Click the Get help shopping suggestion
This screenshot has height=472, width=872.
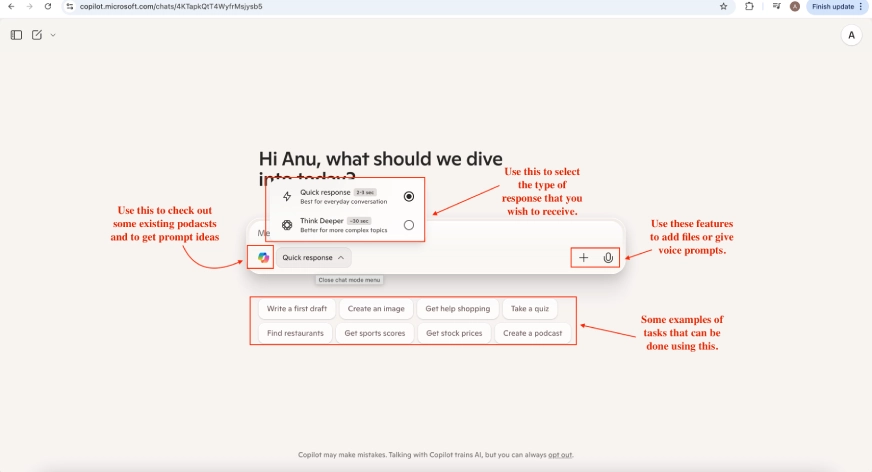coord(458,309)
